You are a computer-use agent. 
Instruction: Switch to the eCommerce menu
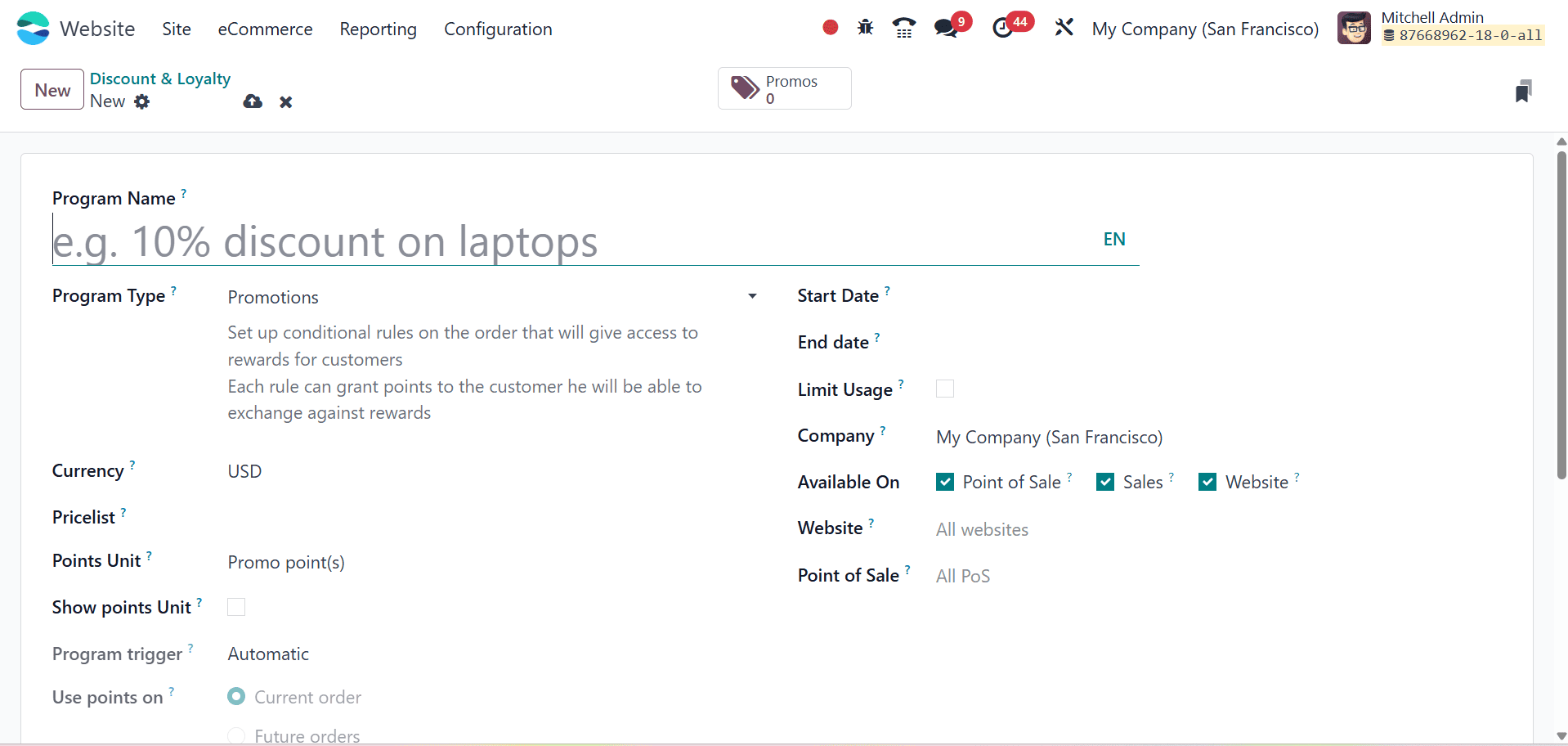(265, 29)
